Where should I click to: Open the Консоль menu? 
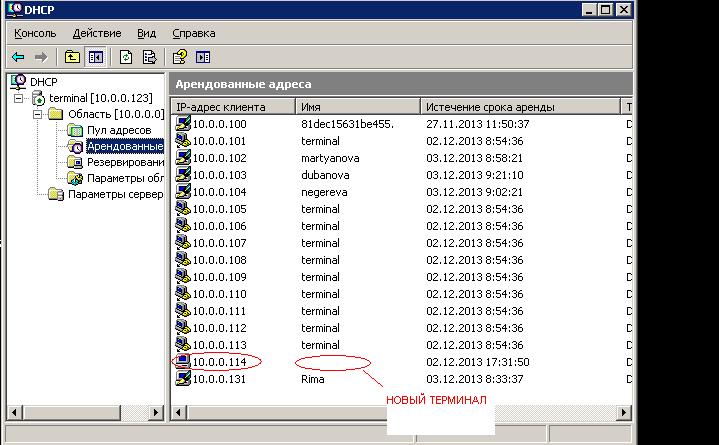[35, 33]
